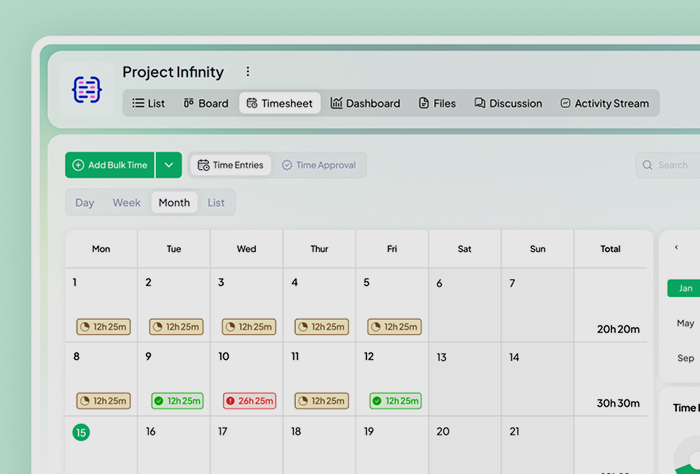Open the pending 12h25m entry on day 11
This screenshot has height=474, width=700.
pos(321,401)
